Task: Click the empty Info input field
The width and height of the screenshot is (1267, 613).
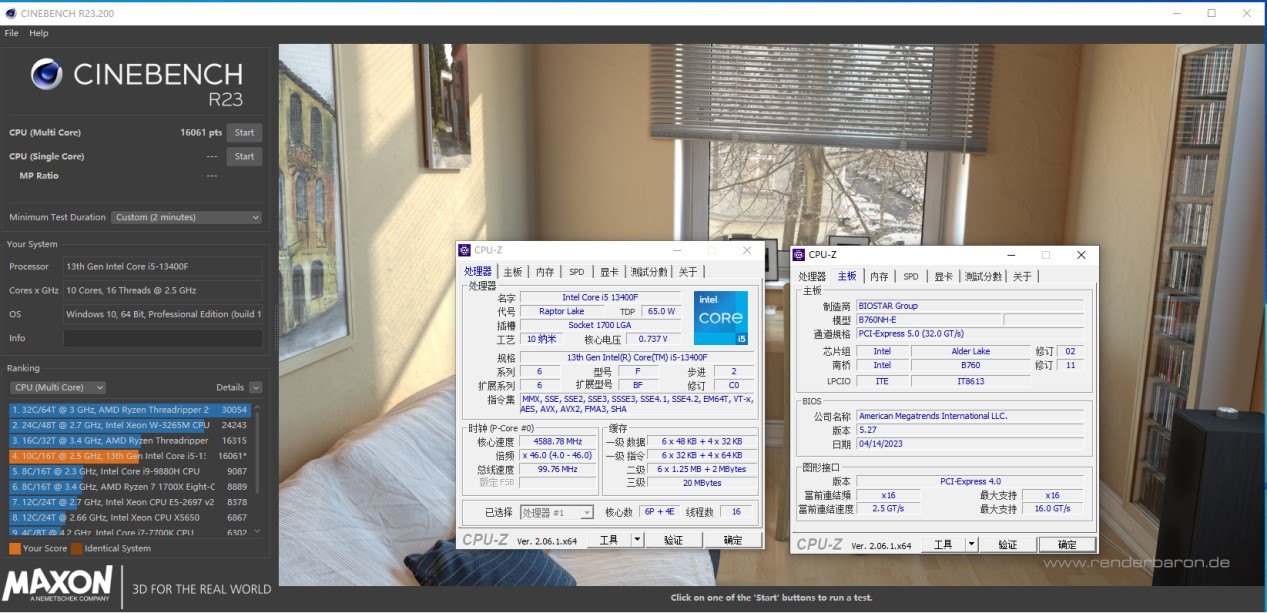Action: point(163,338)
